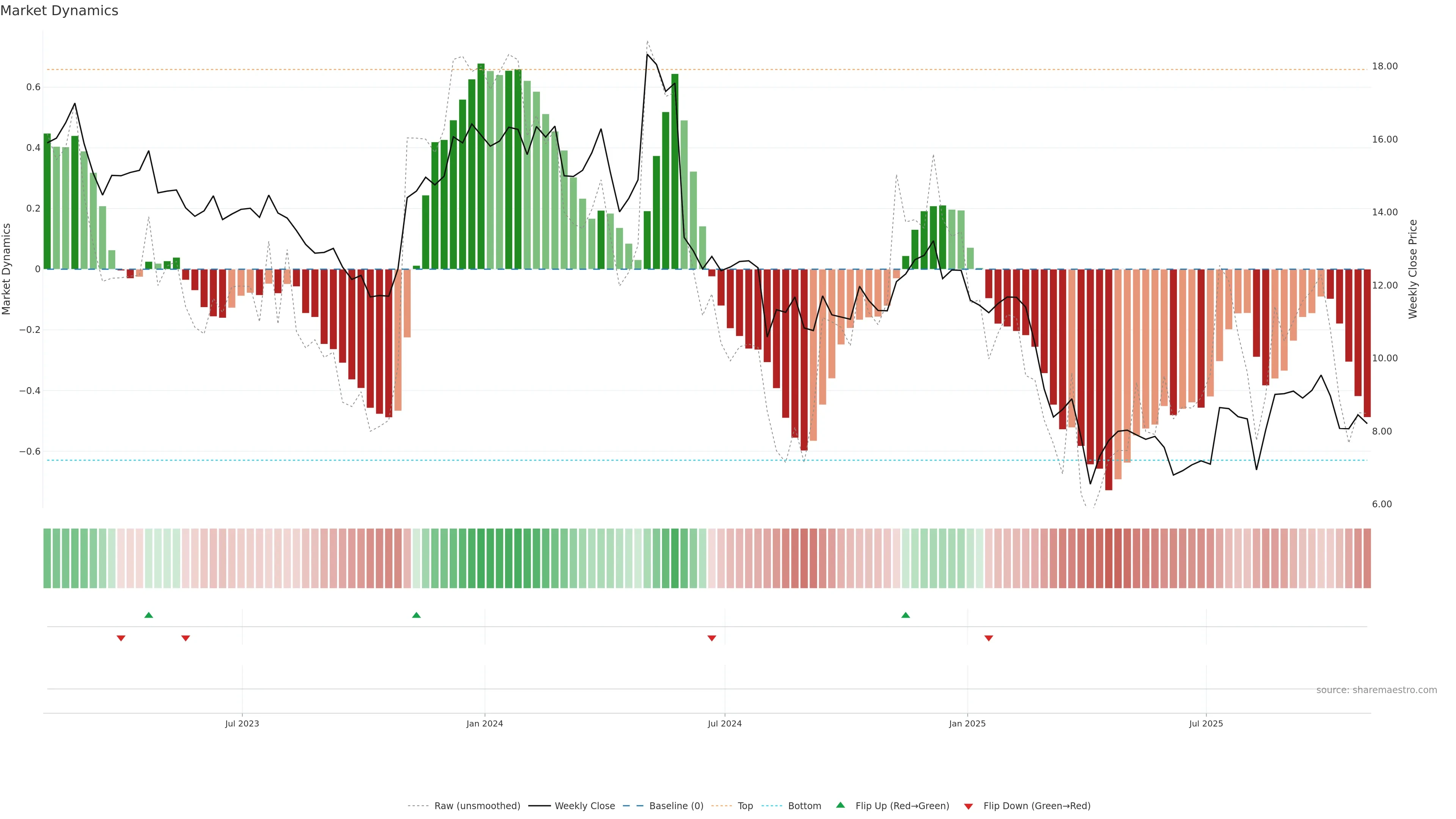Screen dimensions: 1456x819
Task: Click the Jul 2023 x-axis label
Action: point(242,723)
